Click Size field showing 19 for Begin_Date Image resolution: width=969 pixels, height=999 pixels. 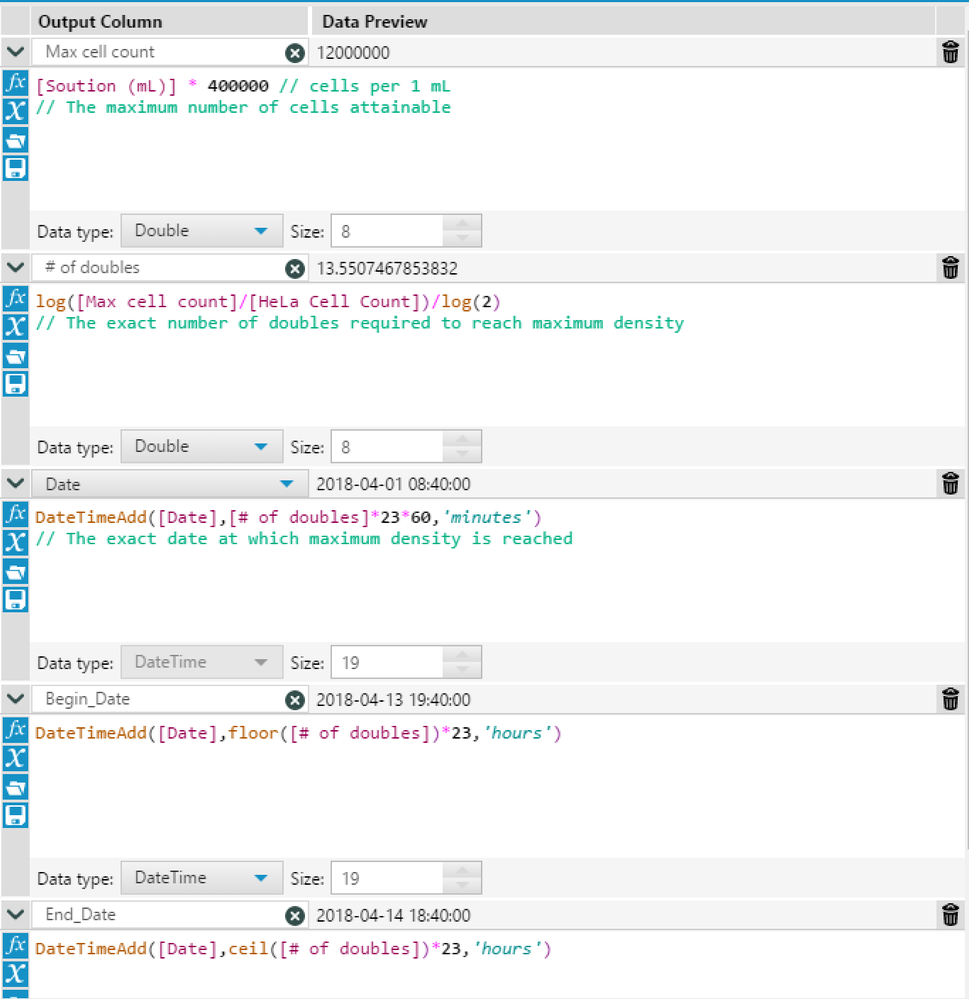point(387,879)
